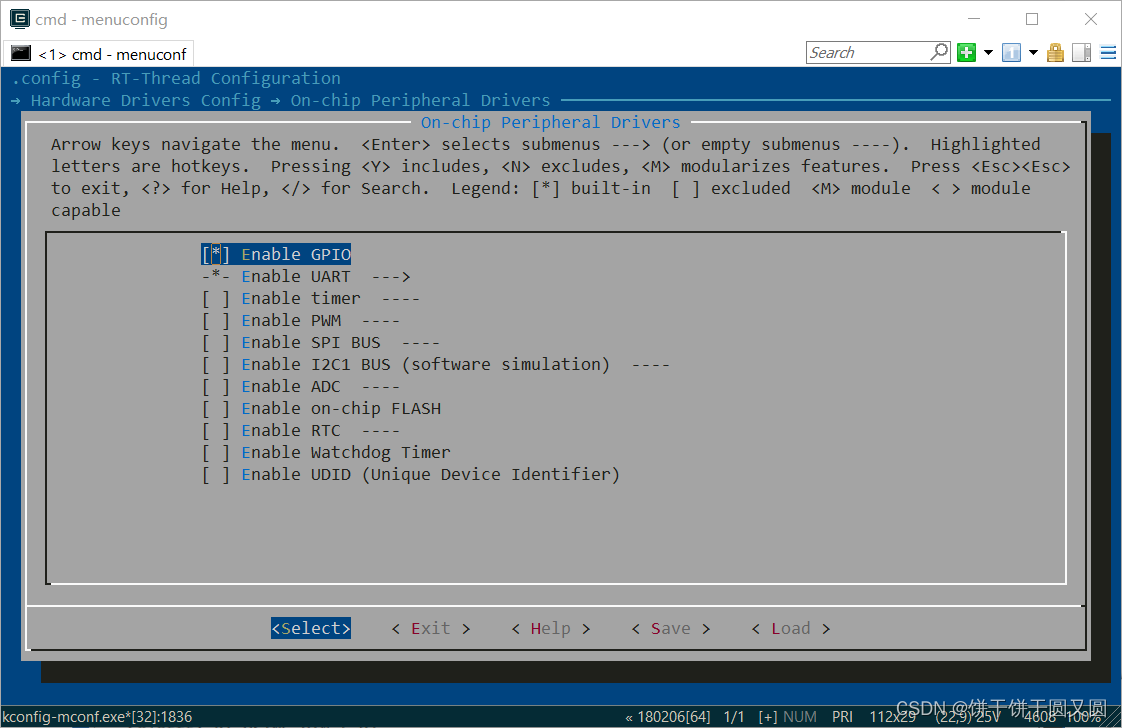Screen dimensions: 1122x728
Task: Enable the timer option checkbox
Action: tap(216, 298)
